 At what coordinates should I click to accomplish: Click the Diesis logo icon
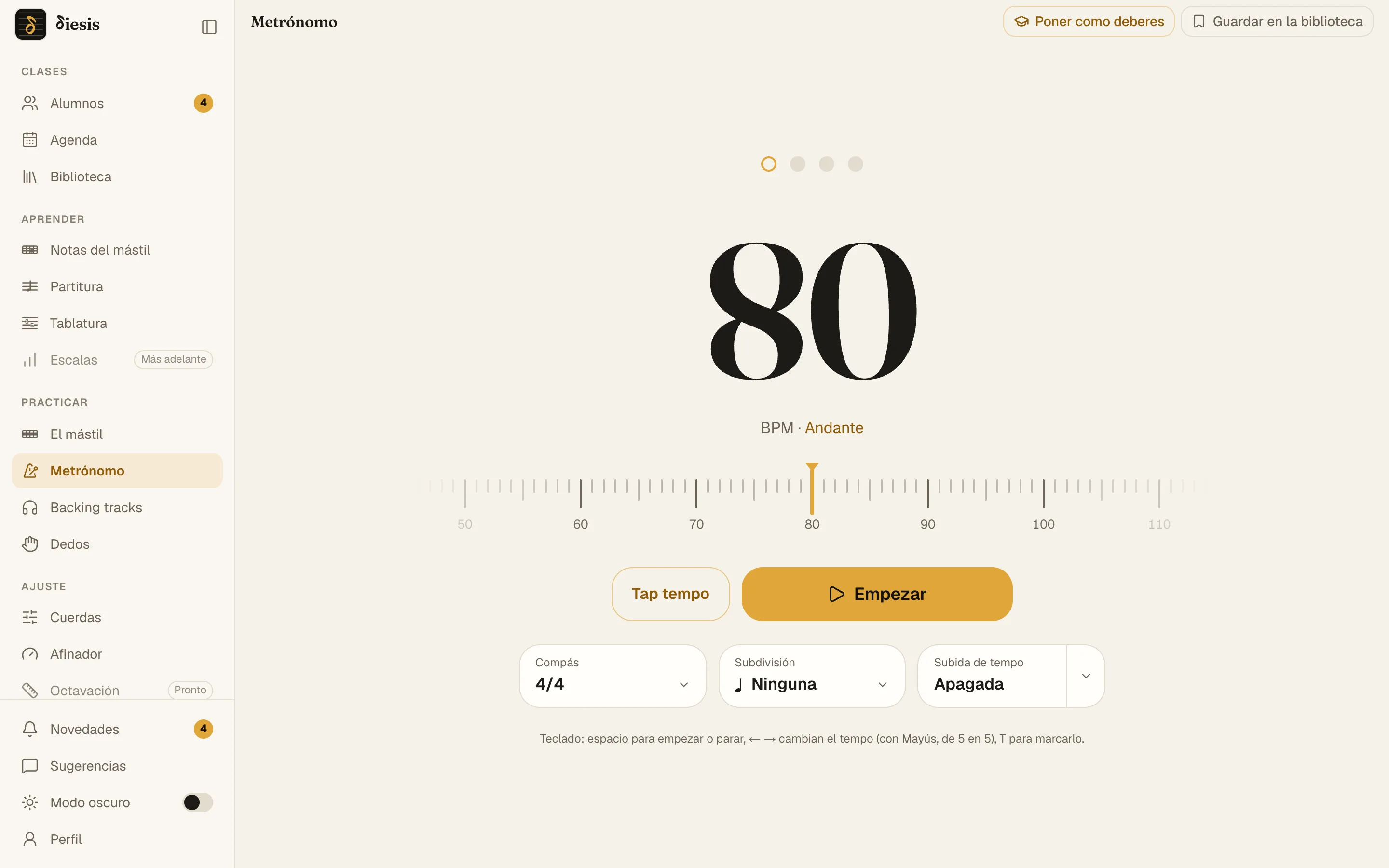pyautogui.click(x=30, y=24)
